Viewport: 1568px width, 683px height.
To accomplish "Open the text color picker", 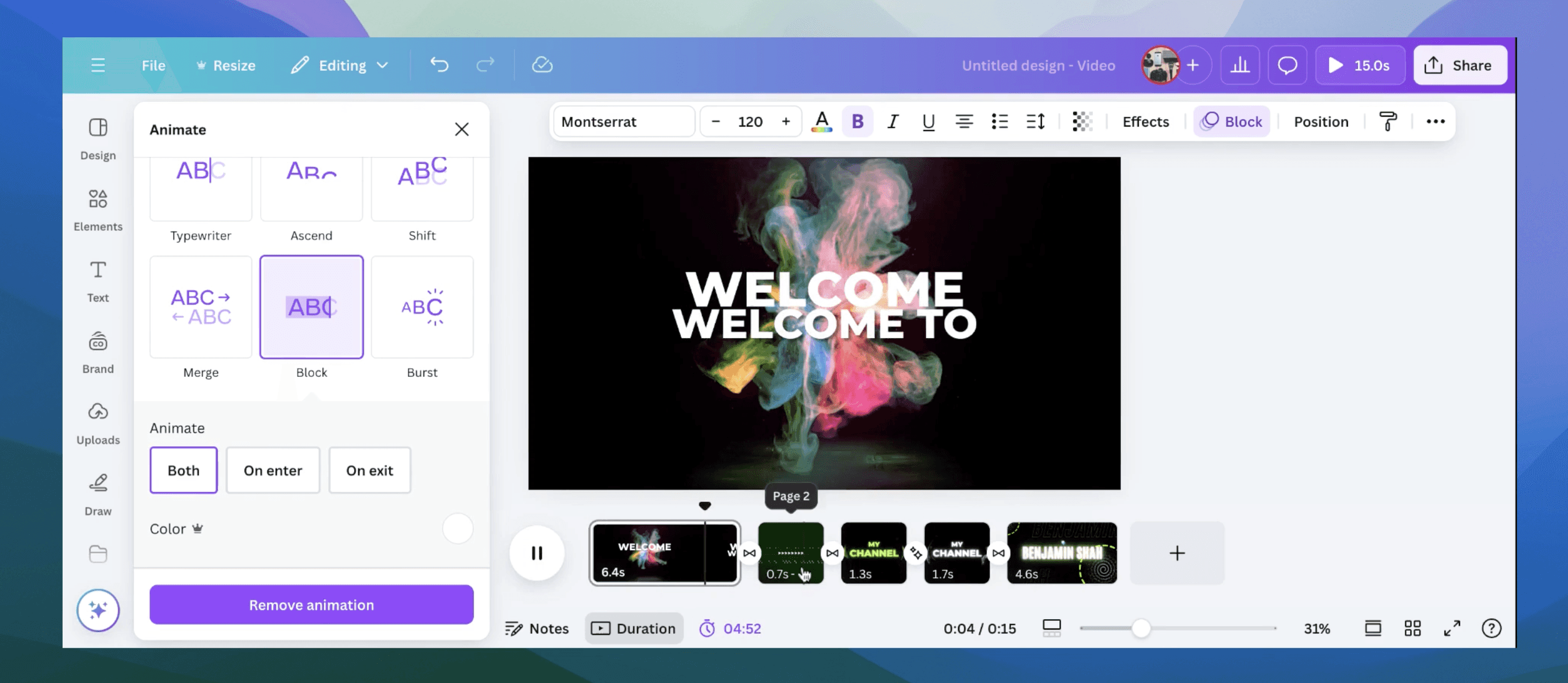I will point(822,122).
